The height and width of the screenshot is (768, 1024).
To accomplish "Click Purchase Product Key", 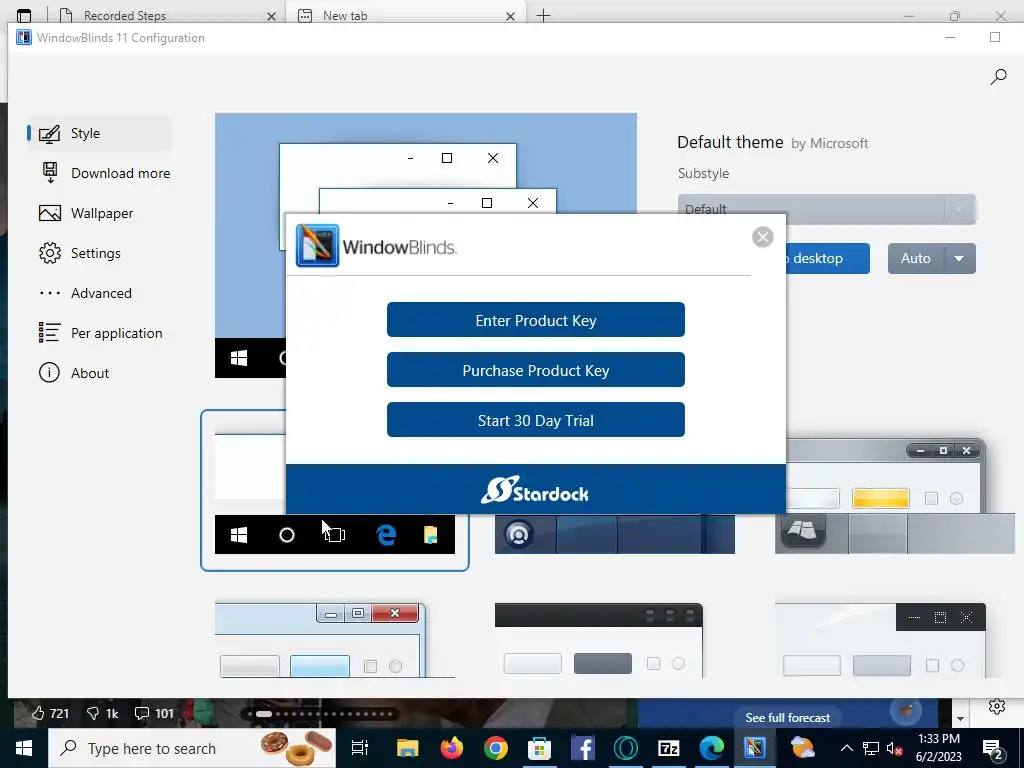I will (x=536, y=370).
